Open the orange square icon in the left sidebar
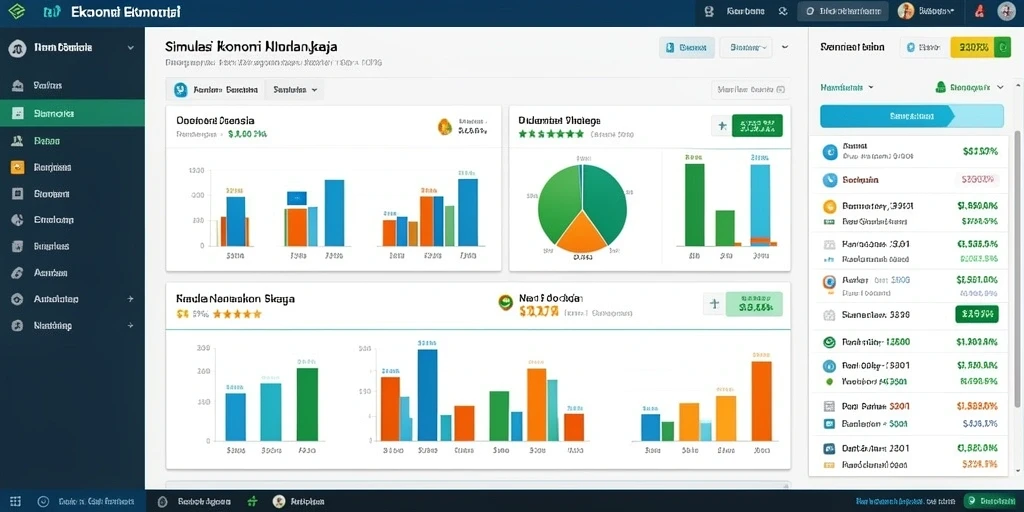The height and width of the screenshot is (512, 1024). point(18,167)
